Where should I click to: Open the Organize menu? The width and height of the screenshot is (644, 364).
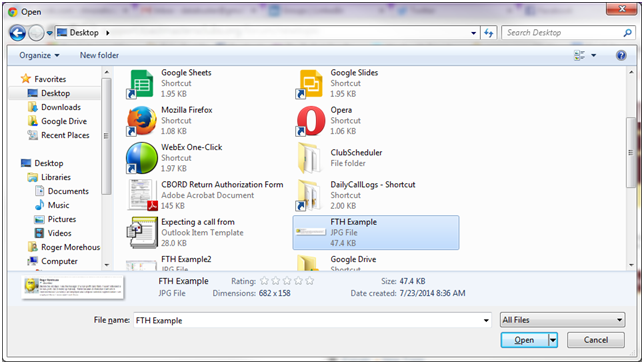[x=39, y=55]
